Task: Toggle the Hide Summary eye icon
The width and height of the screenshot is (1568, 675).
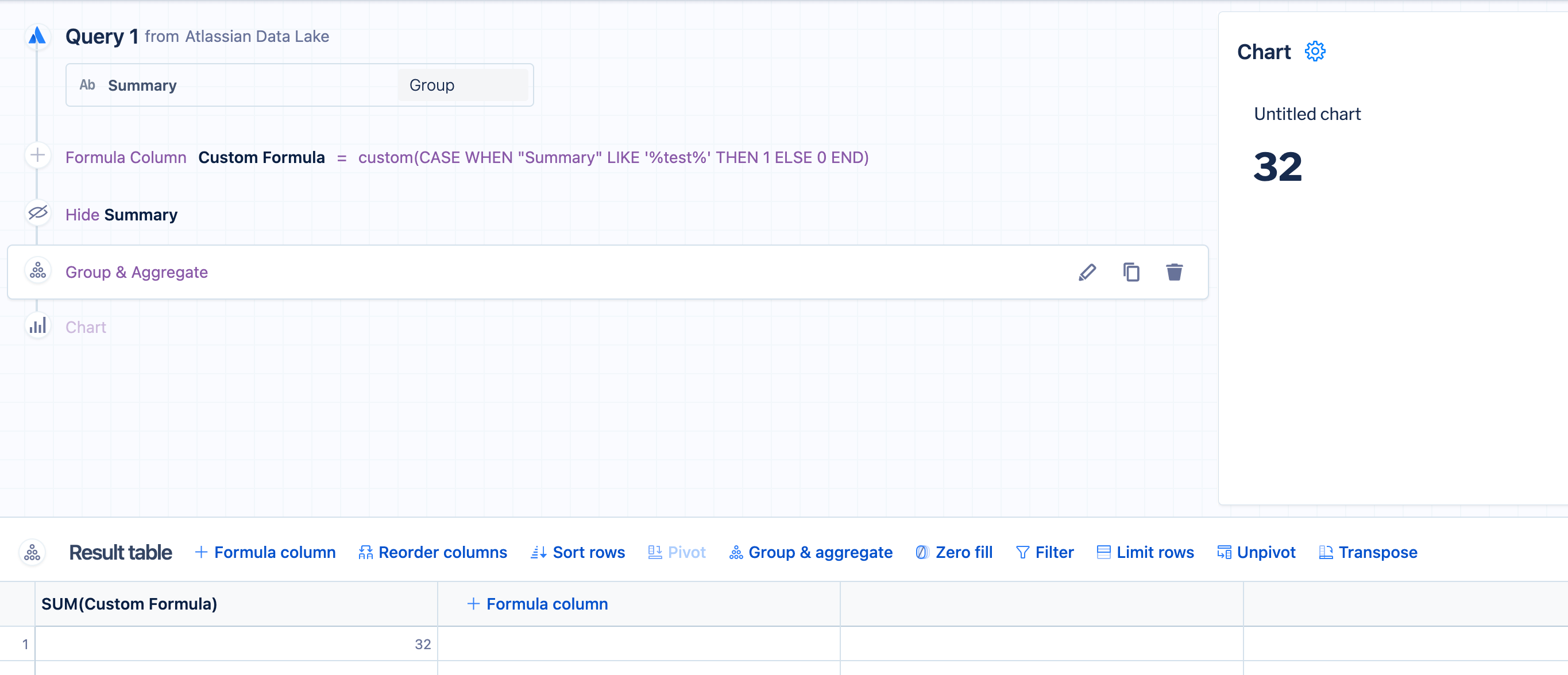Action: [x=38, y=214]
